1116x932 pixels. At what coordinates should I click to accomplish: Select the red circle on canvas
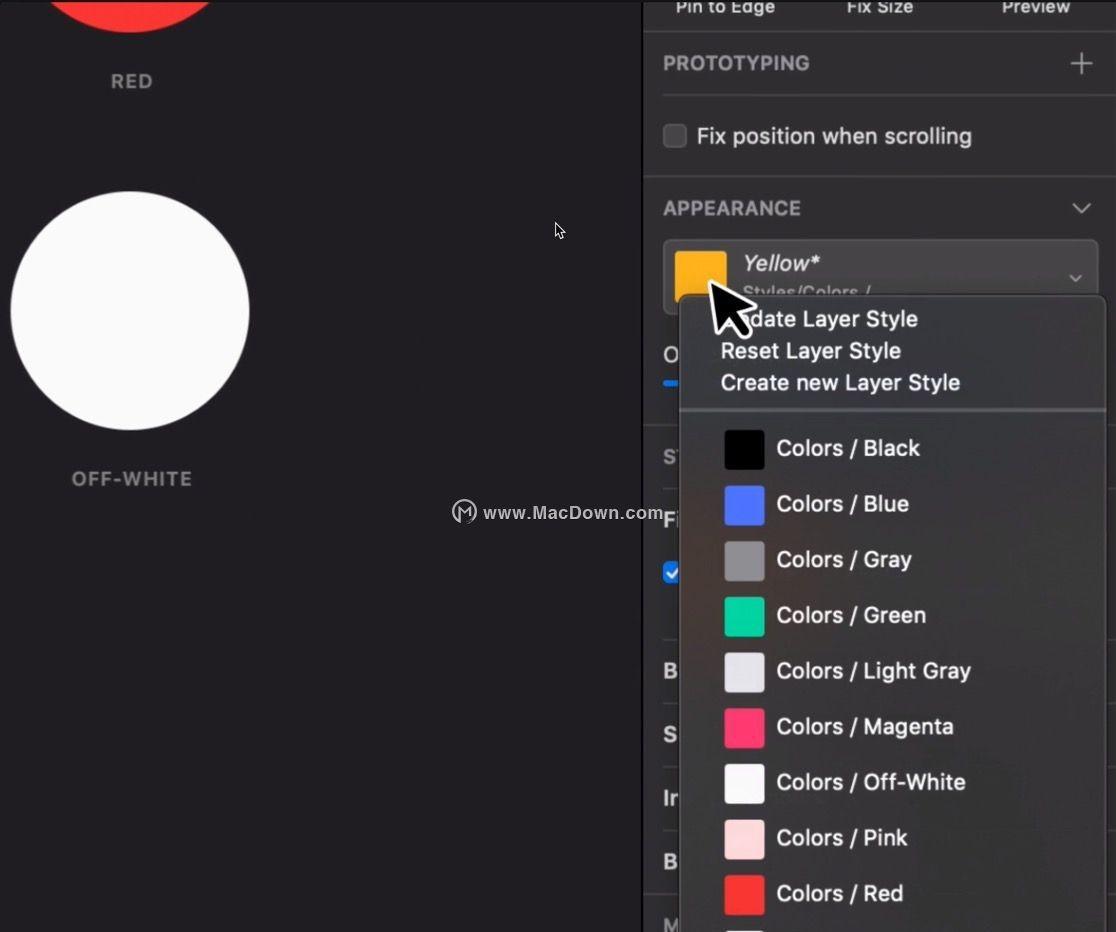coord(130,14)
